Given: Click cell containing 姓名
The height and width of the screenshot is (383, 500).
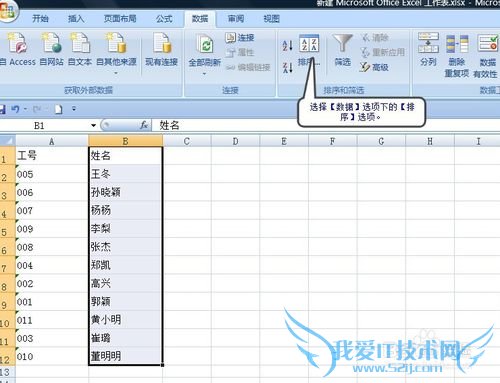Looking at the screenshot, I should pos(126,156).
